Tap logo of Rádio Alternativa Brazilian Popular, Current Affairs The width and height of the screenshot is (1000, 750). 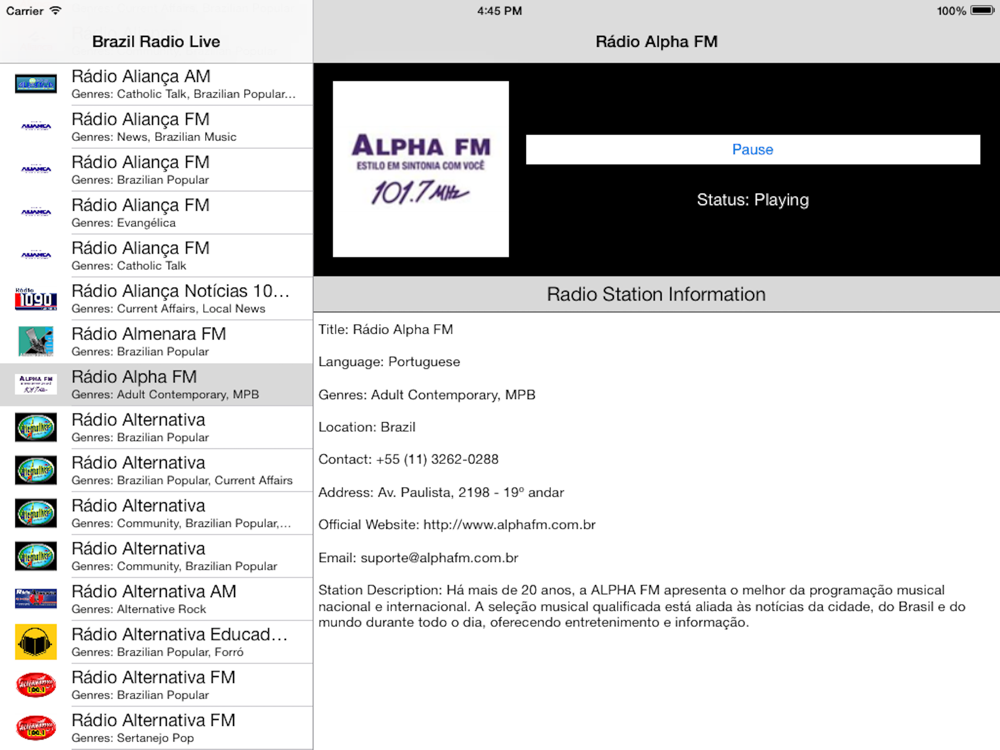[x=36, y=470]
